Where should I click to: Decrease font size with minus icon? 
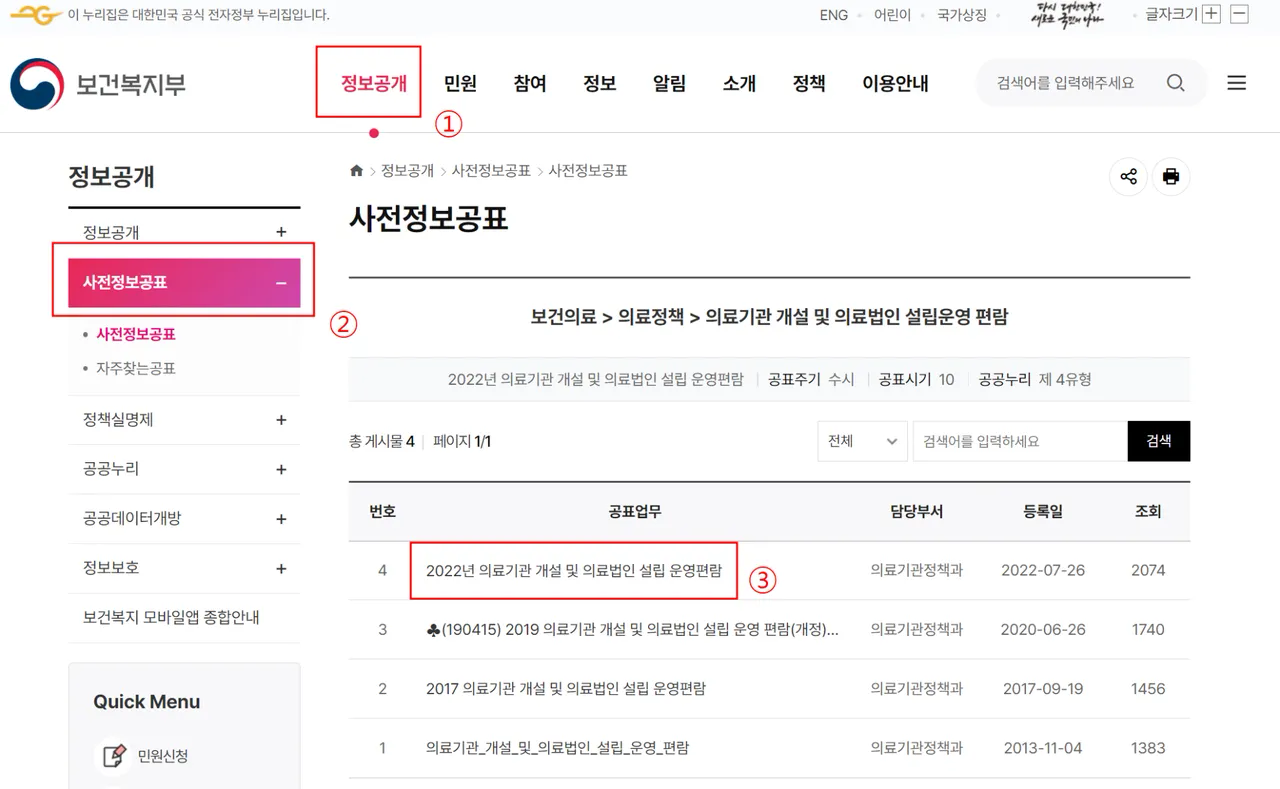pos(1239,14)
